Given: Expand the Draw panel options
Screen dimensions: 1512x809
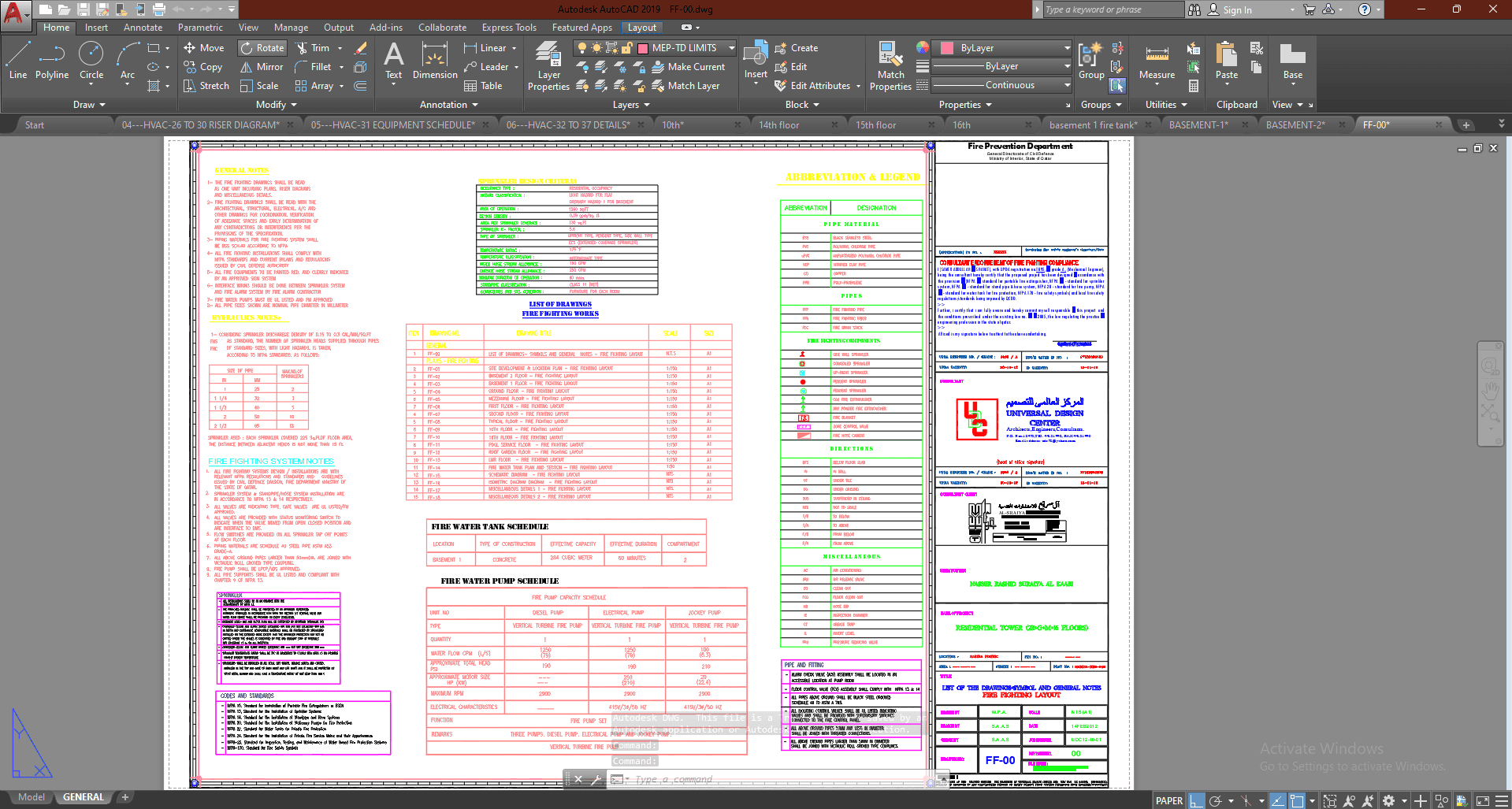Looking at the screenshot, I should 89,105.
